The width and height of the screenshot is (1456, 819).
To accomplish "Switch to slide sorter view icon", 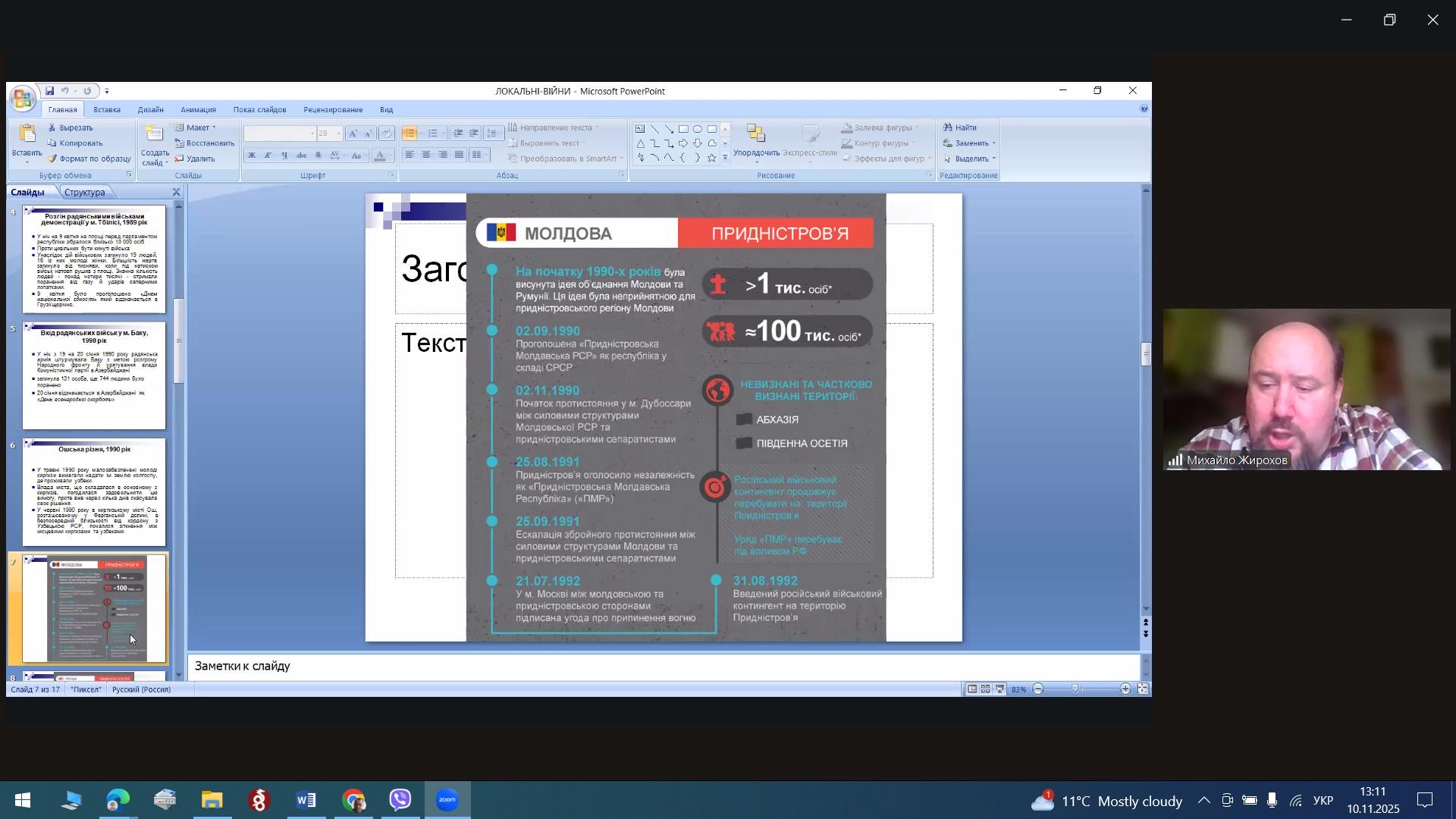I will 985,689.
